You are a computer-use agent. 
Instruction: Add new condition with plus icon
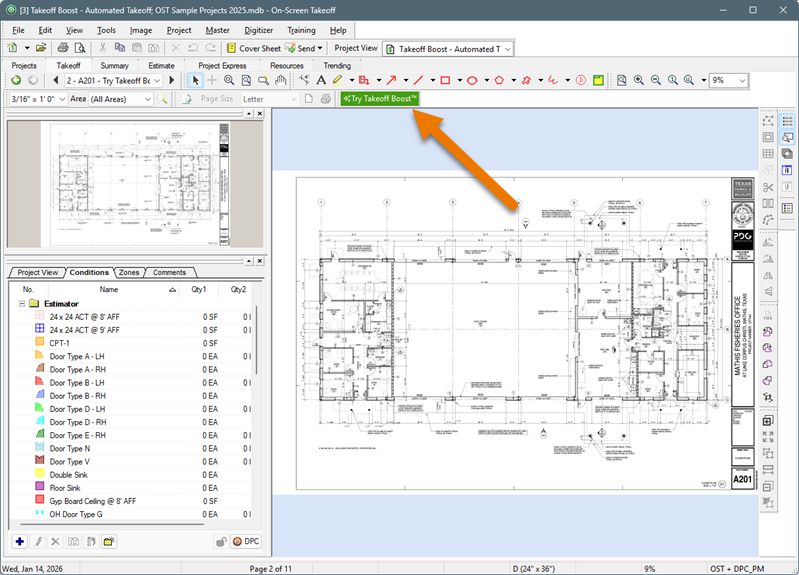coord(20,541)
